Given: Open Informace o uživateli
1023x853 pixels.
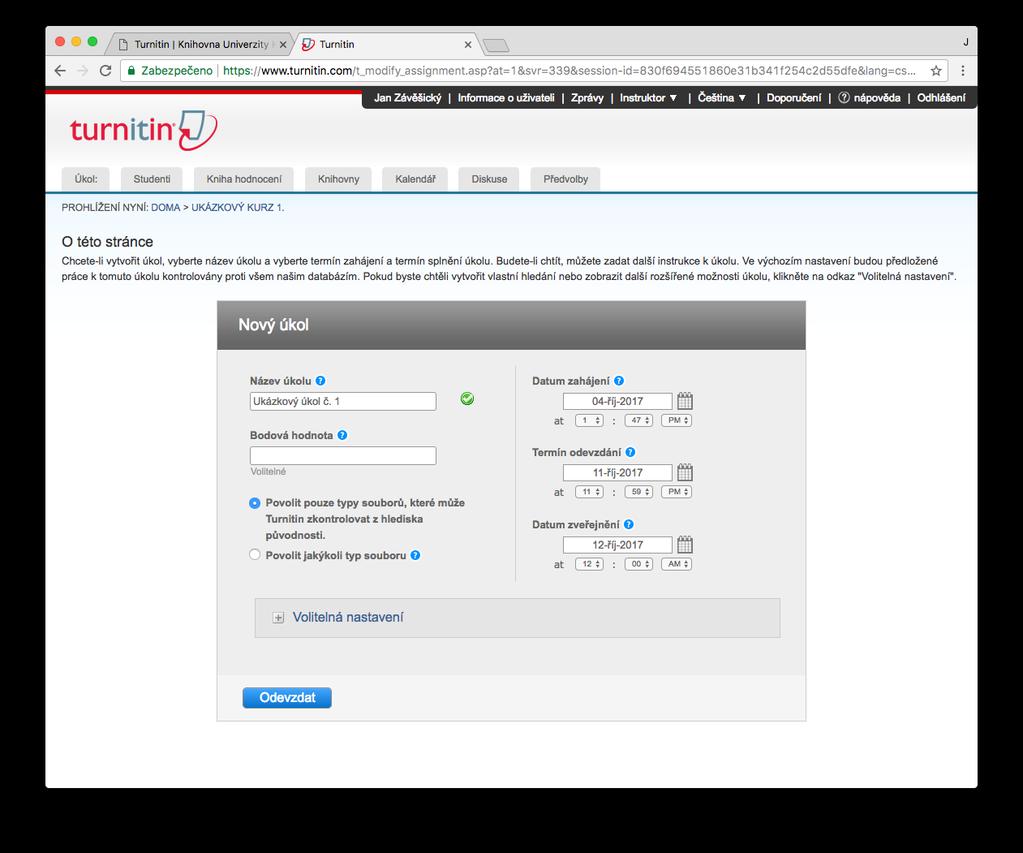Looking at the screenshot, I should pyautogui.click(x=506, y=98).
